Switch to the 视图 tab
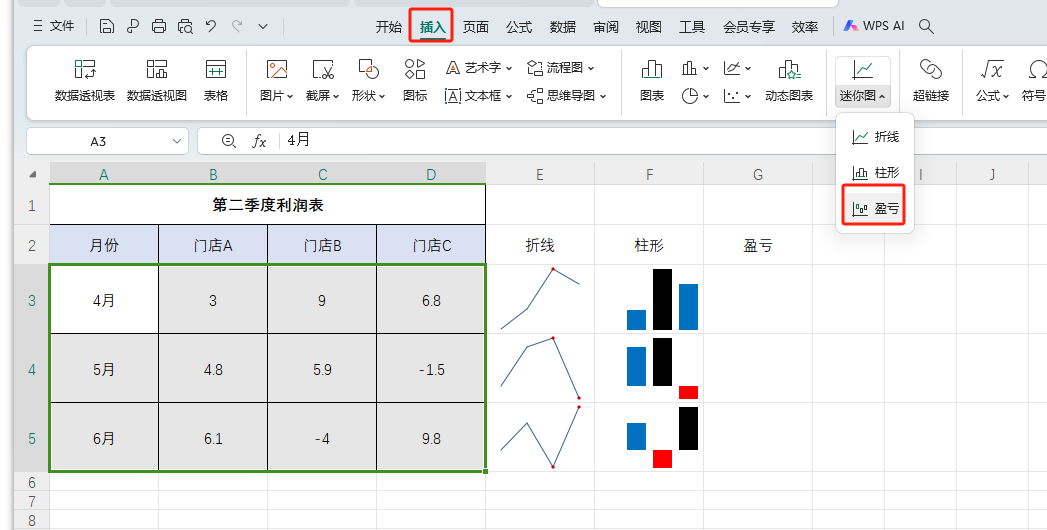1047x530 pixels. click(x=648, y=27)
